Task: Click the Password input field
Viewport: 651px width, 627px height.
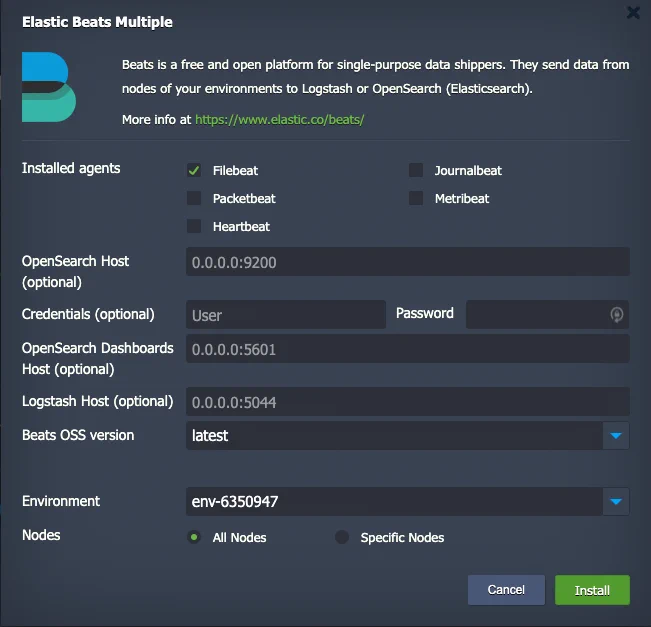Action: (x=547, y=315)
